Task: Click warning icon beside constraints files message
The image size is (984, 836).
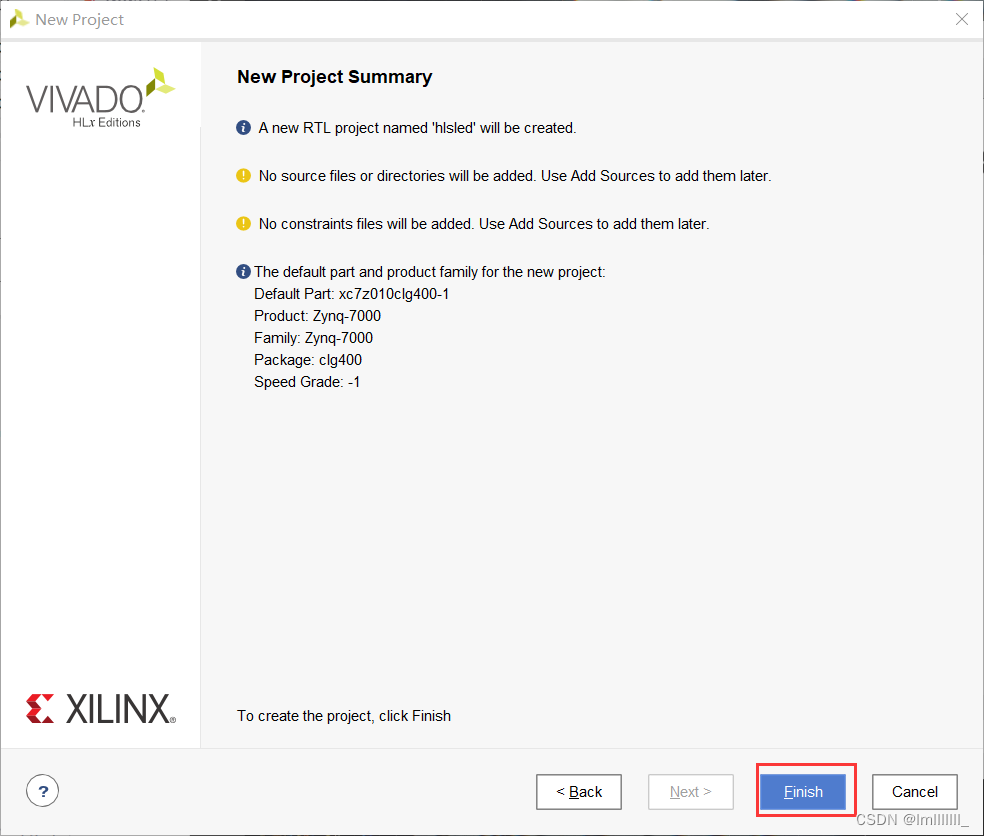Action: click(243, 223)
